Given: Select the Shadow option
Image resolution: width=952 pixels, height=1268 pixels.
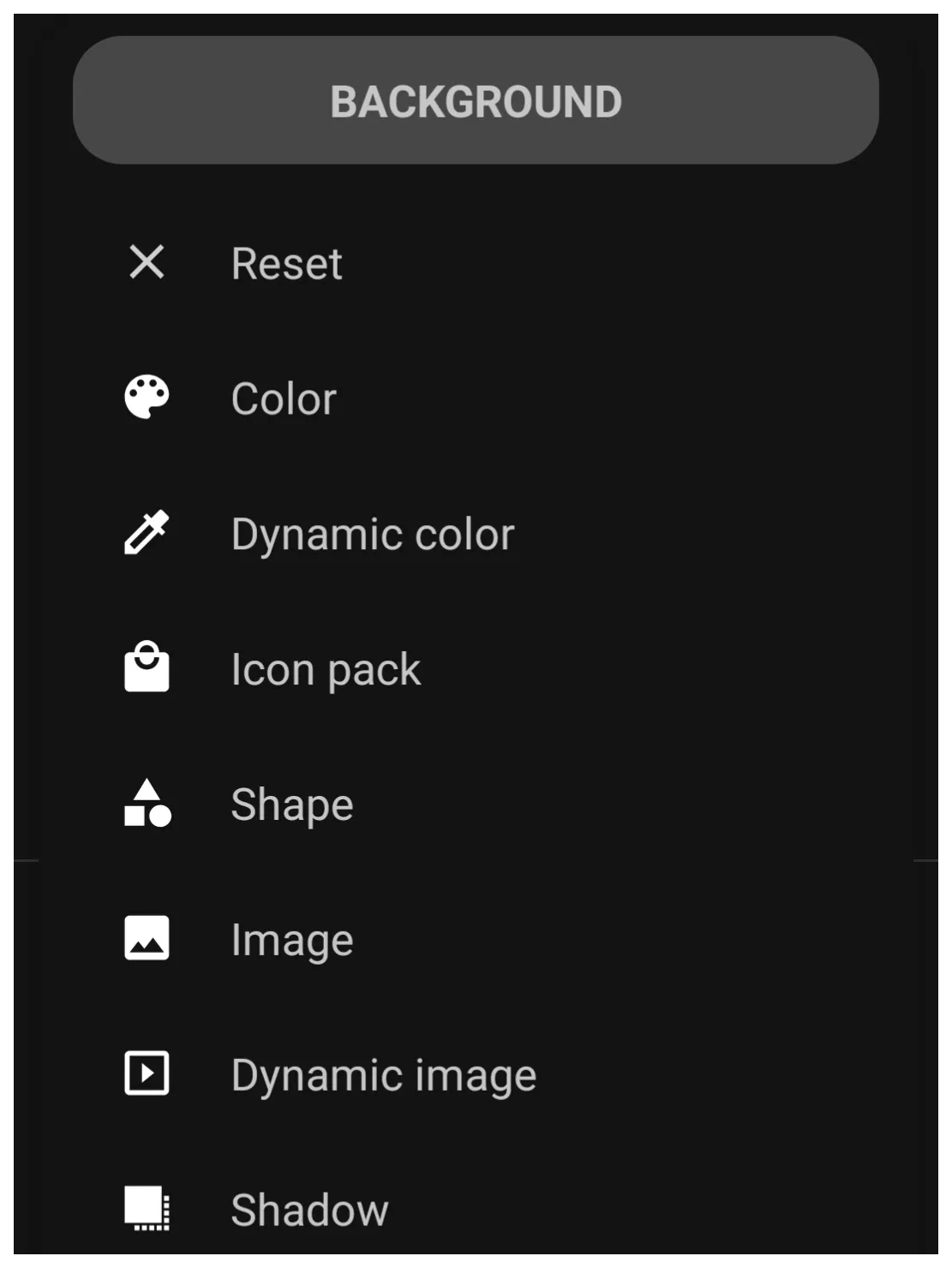Looking at the screenshot, I should pyautogui.click(x=476, y=1209).
